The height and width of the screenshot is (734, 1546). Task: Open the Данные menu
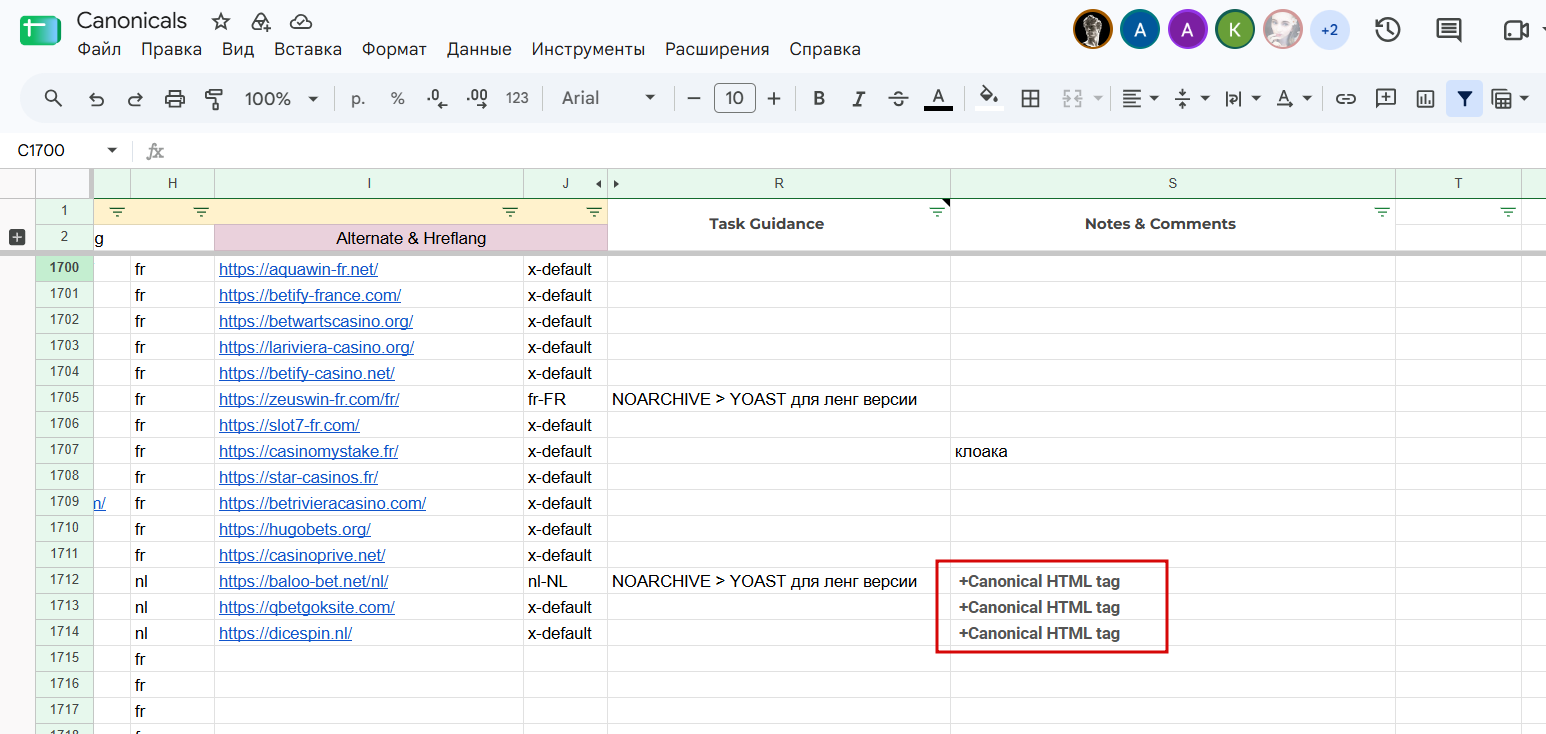pyautogui.click(x=479, y=49)
